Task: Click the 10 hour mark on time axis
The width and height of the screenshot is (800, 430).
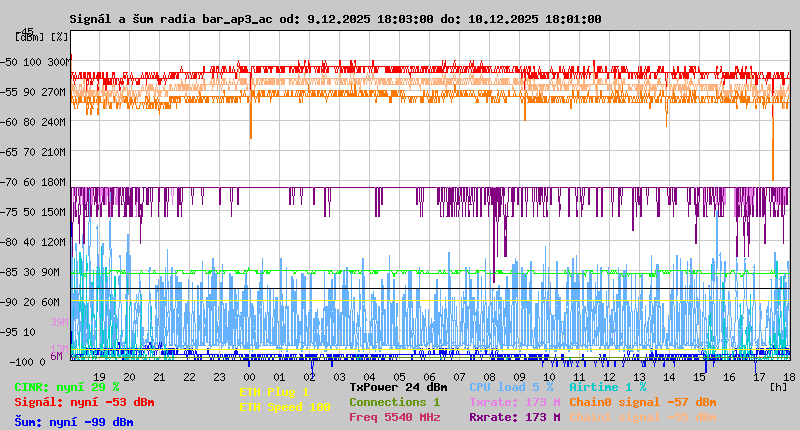Action: (549, 377)
